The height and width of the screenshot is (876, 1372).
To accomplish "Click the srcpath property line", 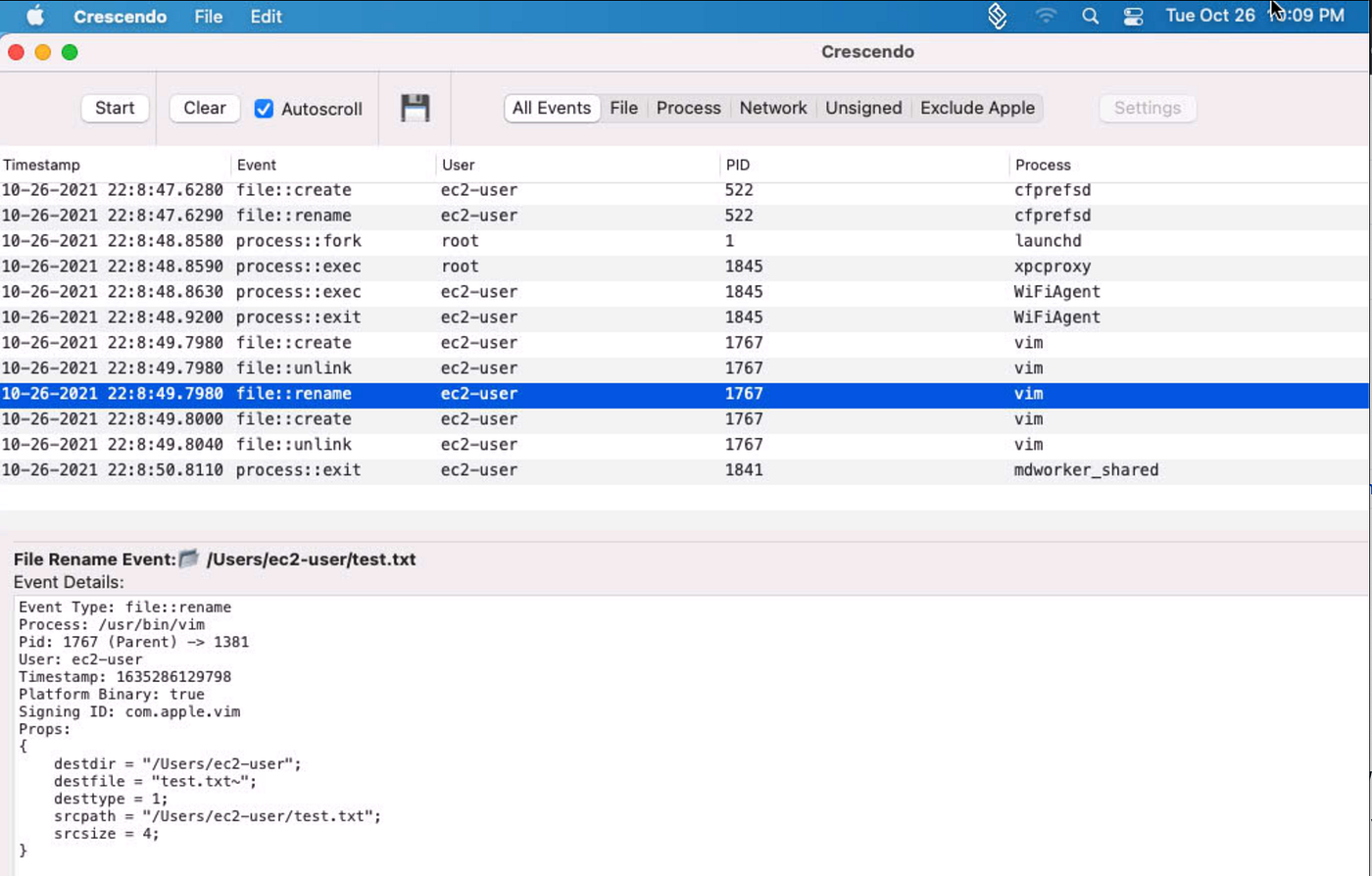I will click(218, 816).
